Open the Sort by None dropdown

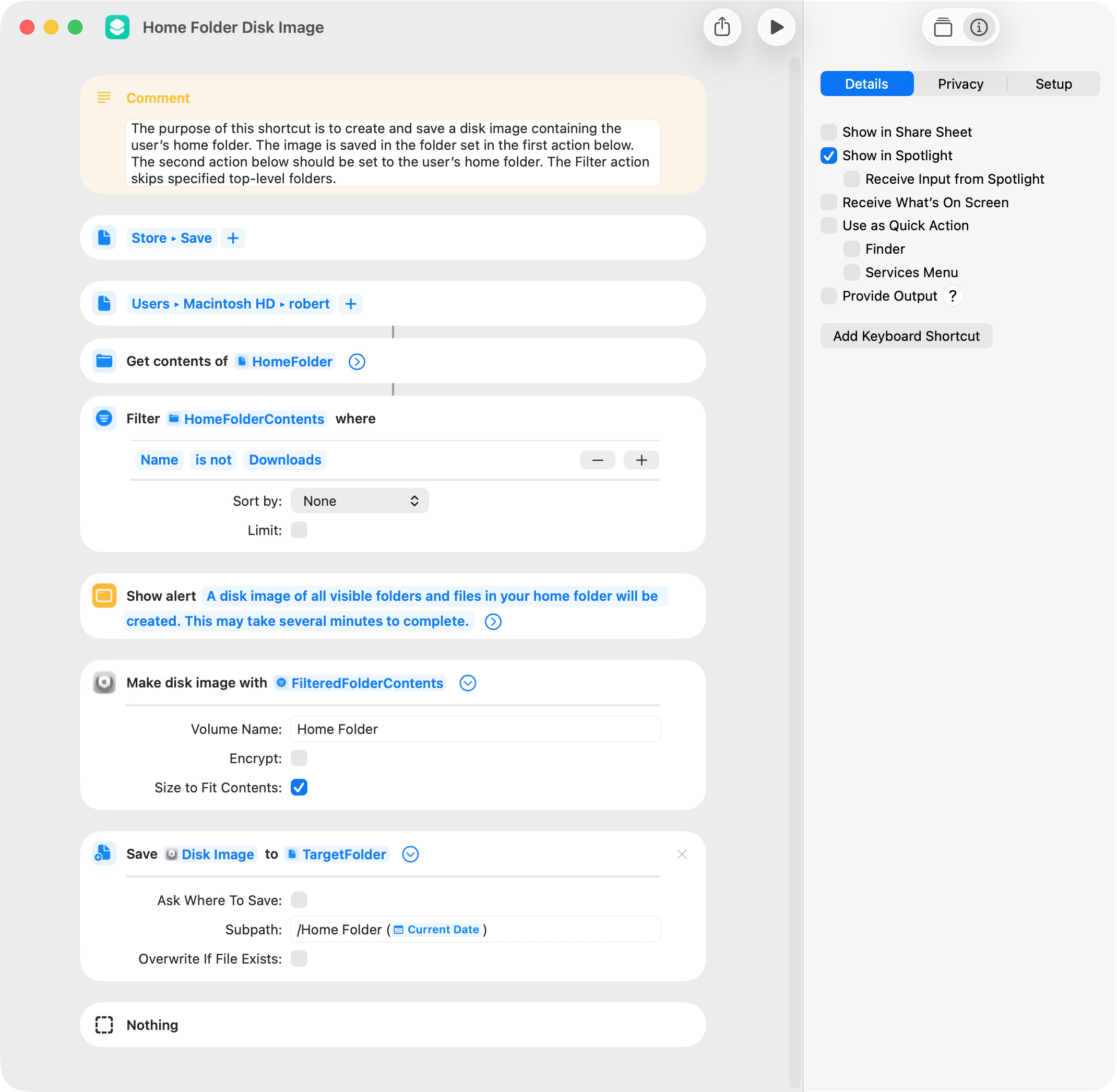pyautogui.click(x=360, y=501)
